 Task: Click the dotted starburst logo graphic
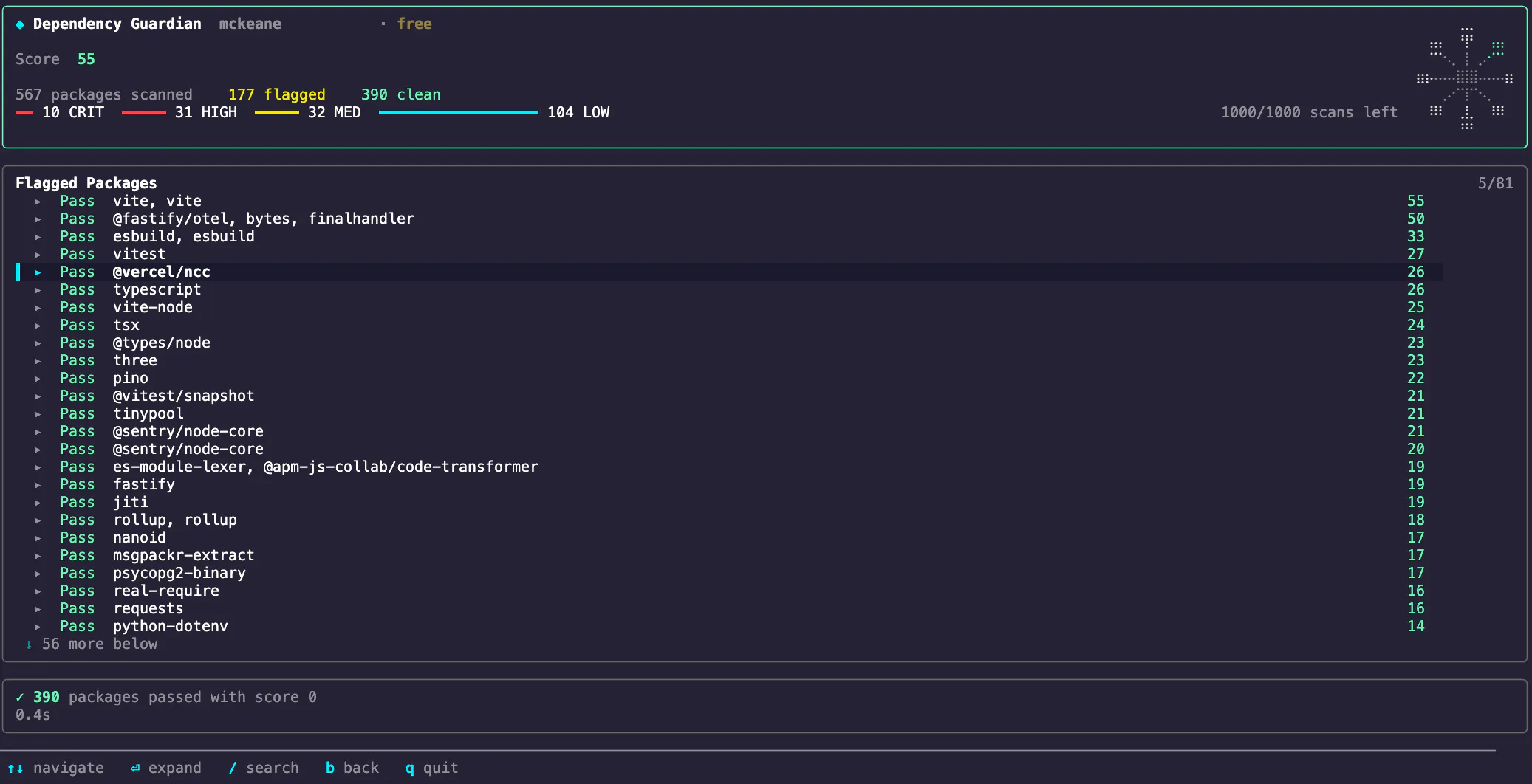[1466, 78]
